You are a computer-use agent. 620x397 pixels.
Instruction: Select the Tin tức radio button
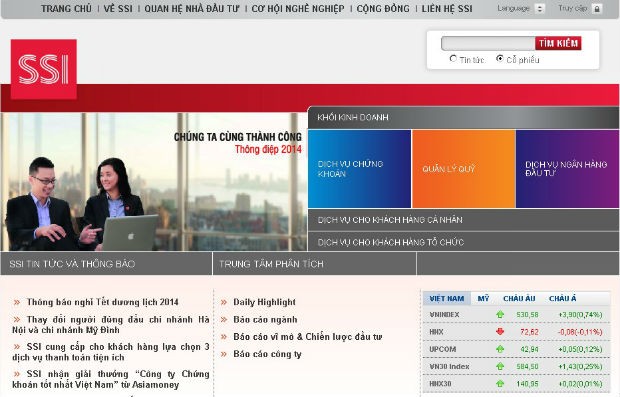[x=453, y=59]
